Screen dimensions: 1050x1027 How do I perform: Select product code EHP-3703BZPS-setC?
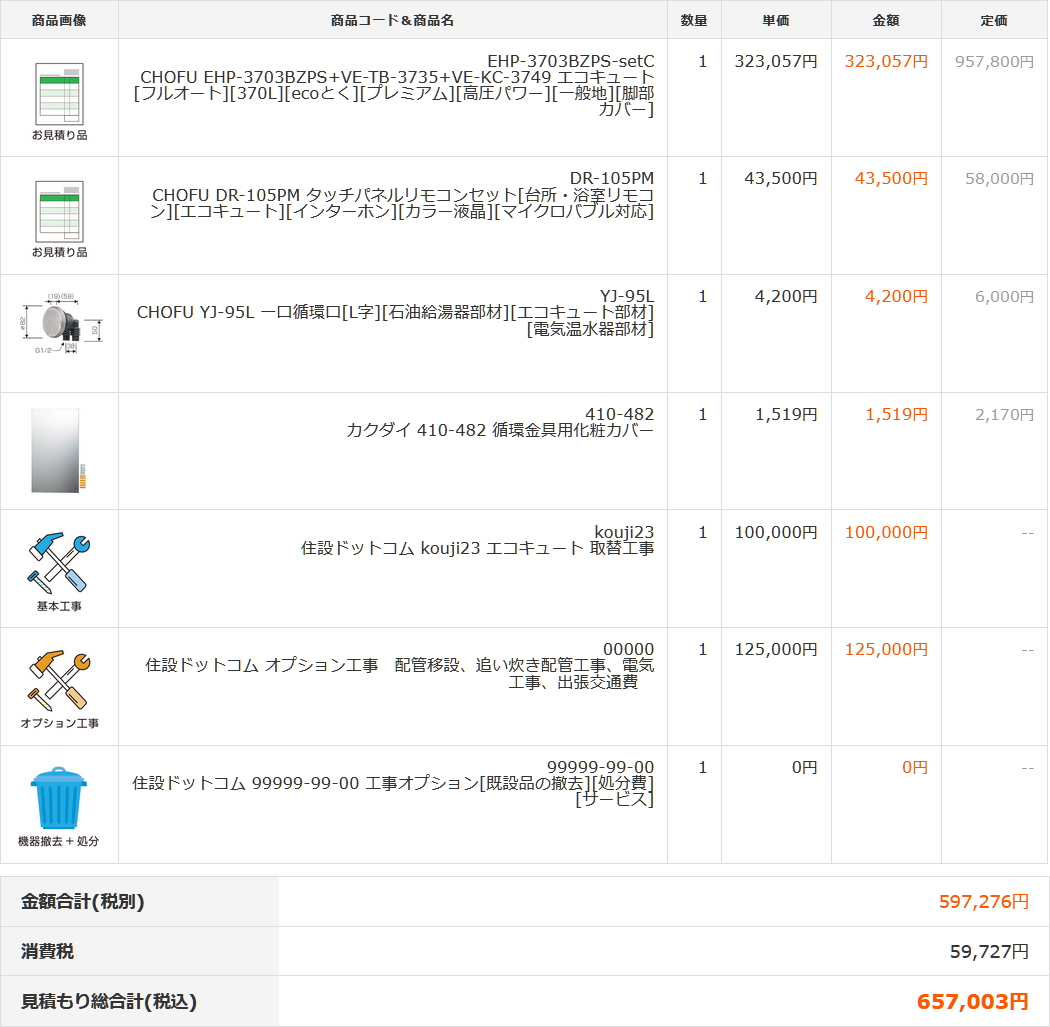[x=571, y=61]
